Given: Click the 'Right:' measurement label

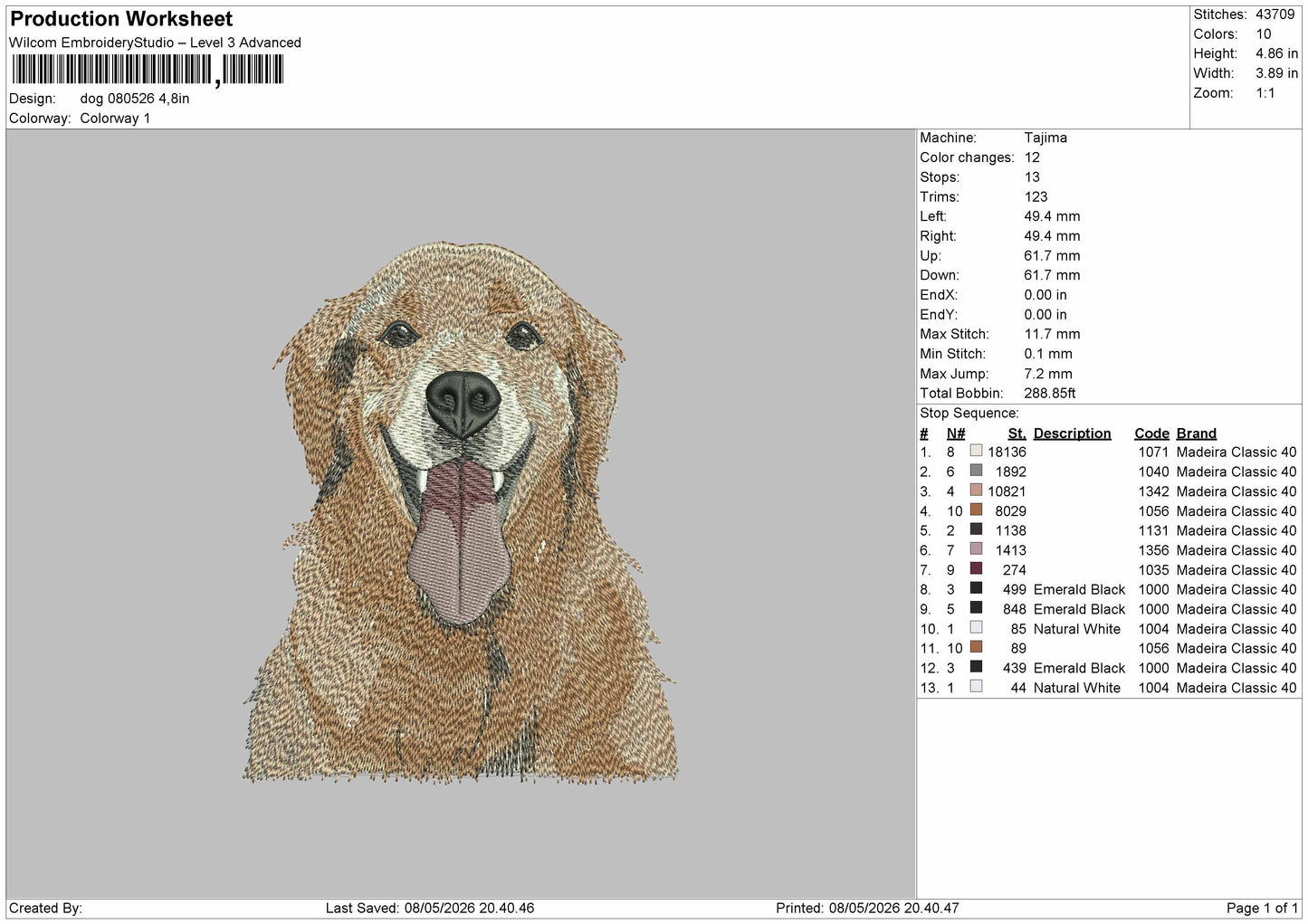Looking at the screenshot, I should click(938, 236).
